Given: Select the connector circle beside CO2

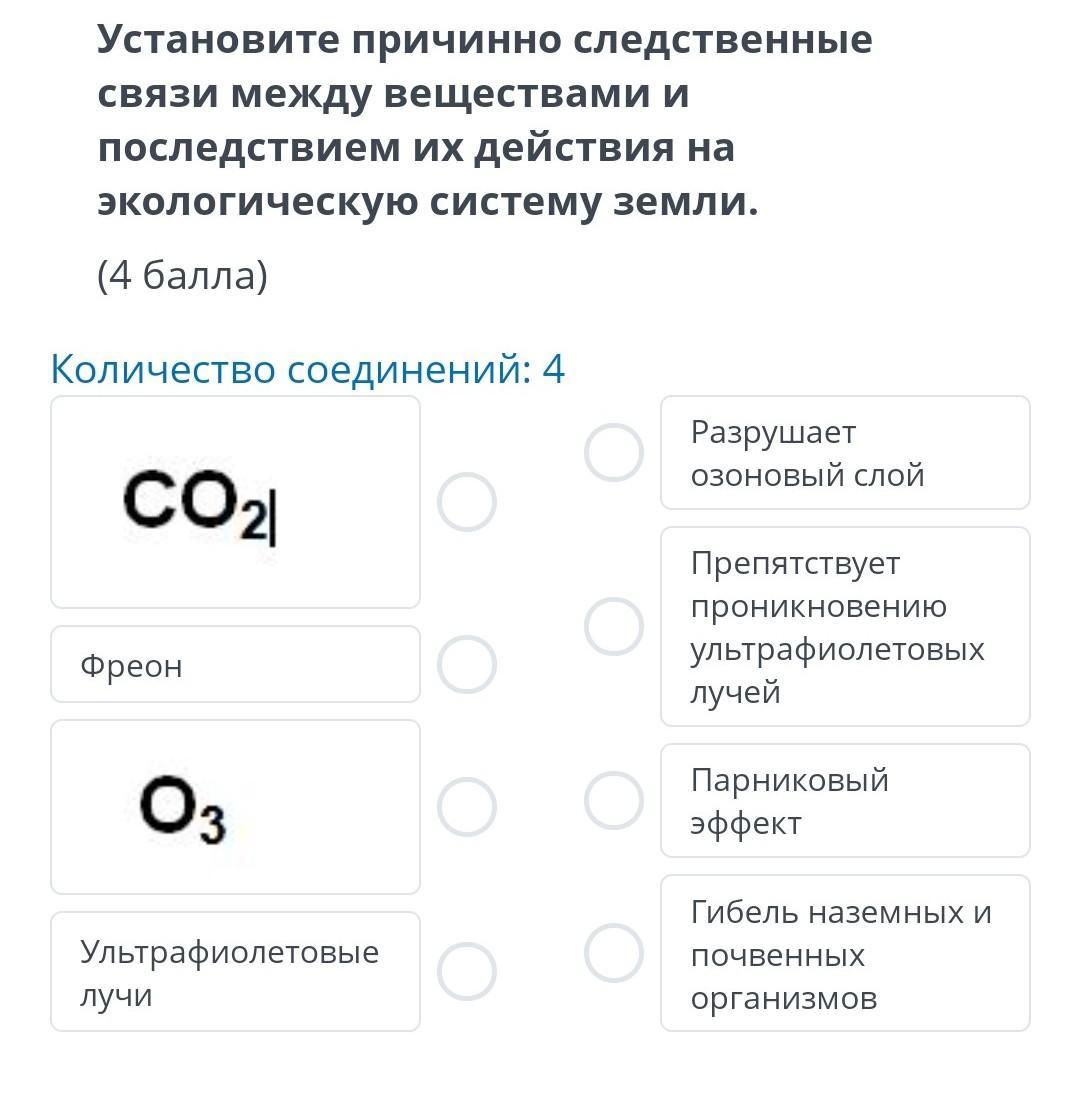Looking at the screenshot, I should click(x=467, y=501).
